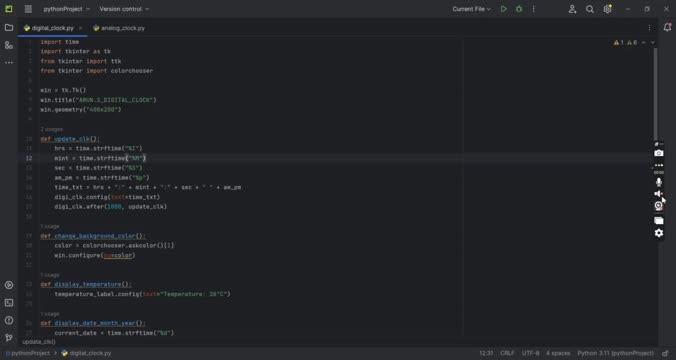
Task: Start debugging with the bug icon
Action: pyautogui.click(x=519, y=9)
